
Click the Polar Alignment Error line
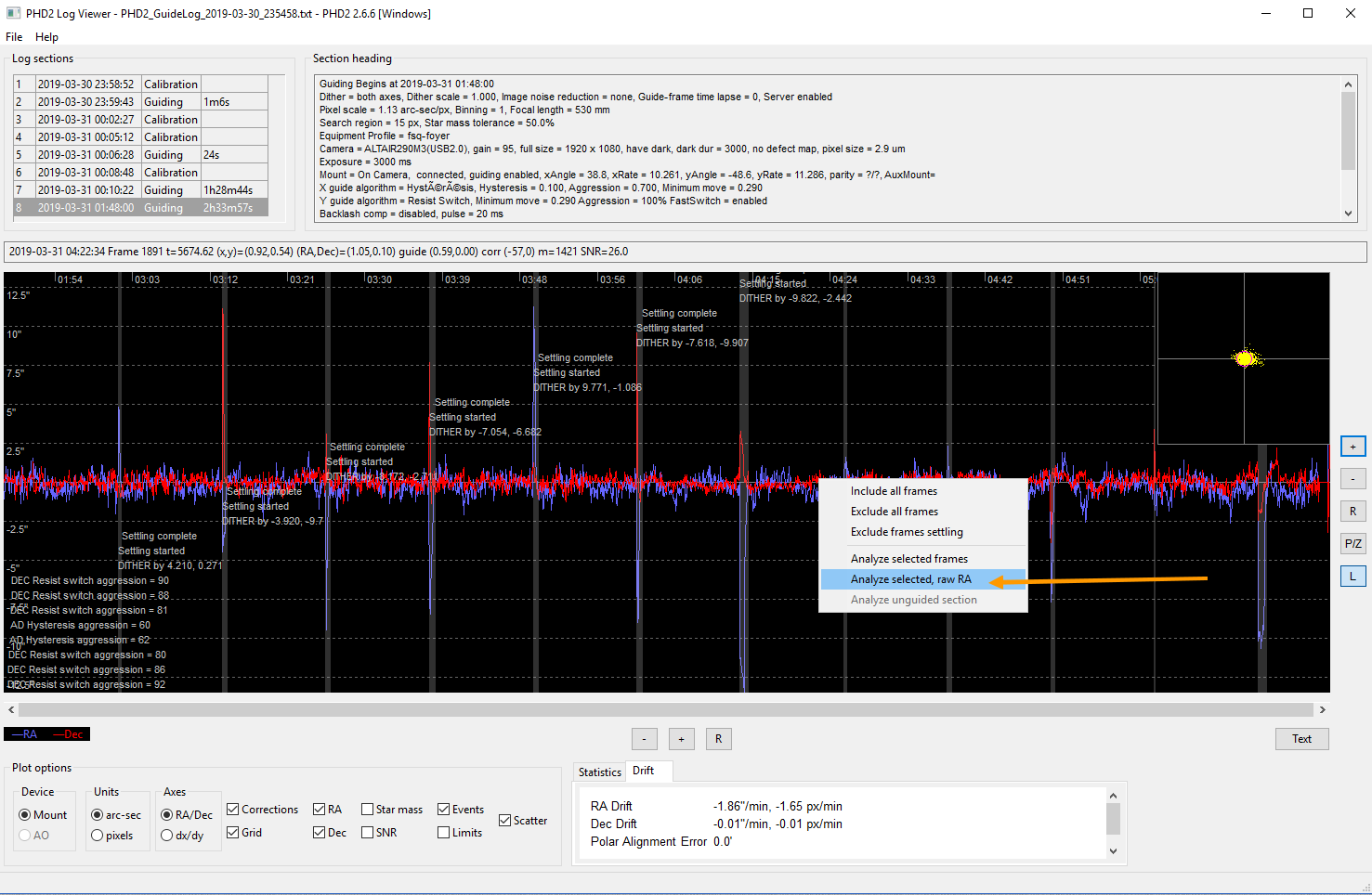pyautogui.click(x=661, y=841)
